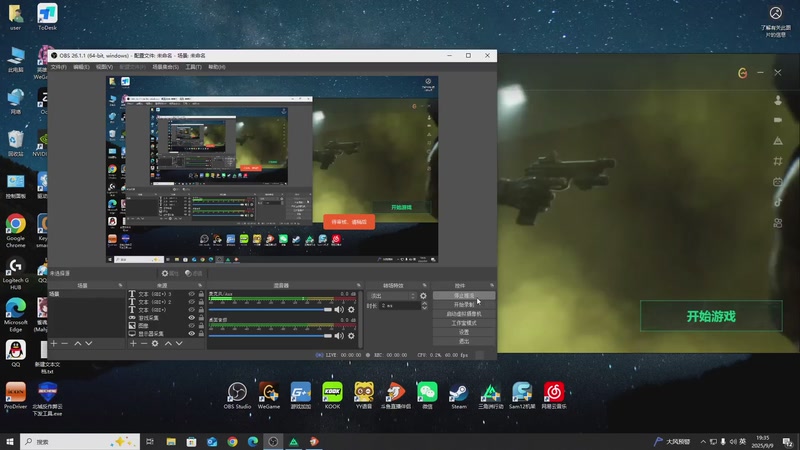Open transition properties gear beside 淡出

(x=423, y=296)
